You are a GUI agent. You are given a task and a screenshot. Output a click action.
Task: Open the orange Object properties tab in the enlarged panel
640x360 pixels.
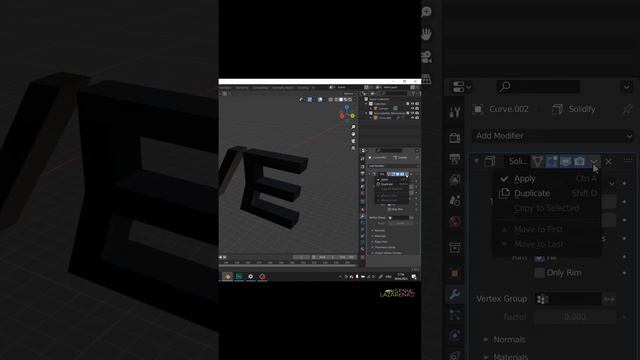point(455,273)
